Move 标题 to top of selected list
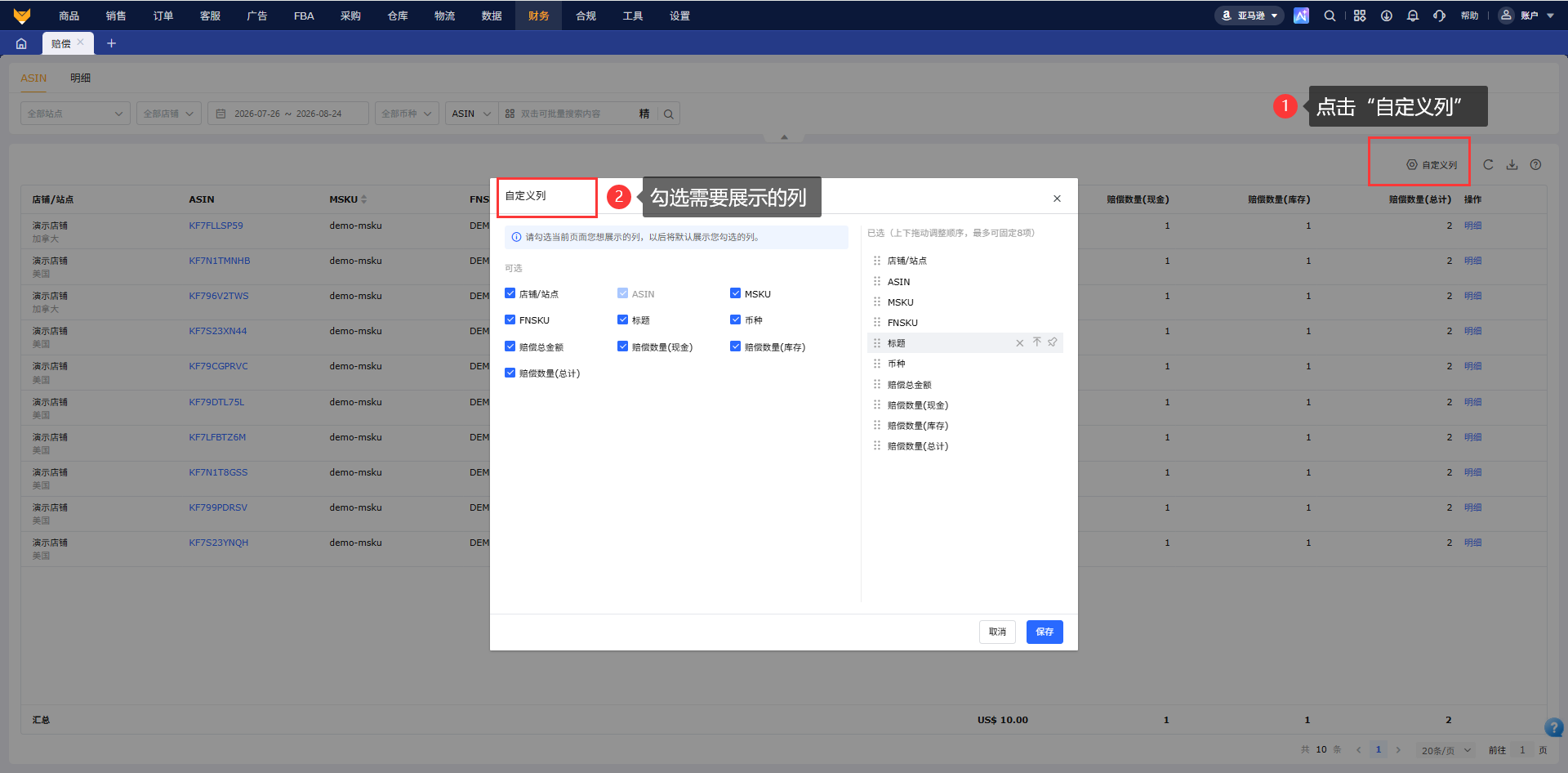 pos(1037,342)
